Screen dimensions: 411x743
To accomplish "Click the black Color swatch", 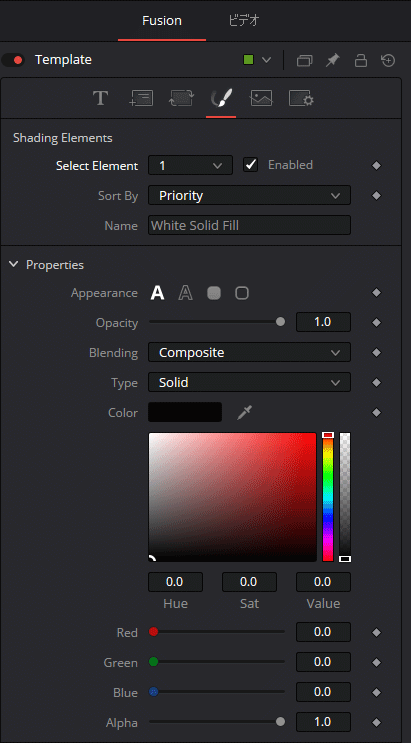I will (x=185, y=412).
